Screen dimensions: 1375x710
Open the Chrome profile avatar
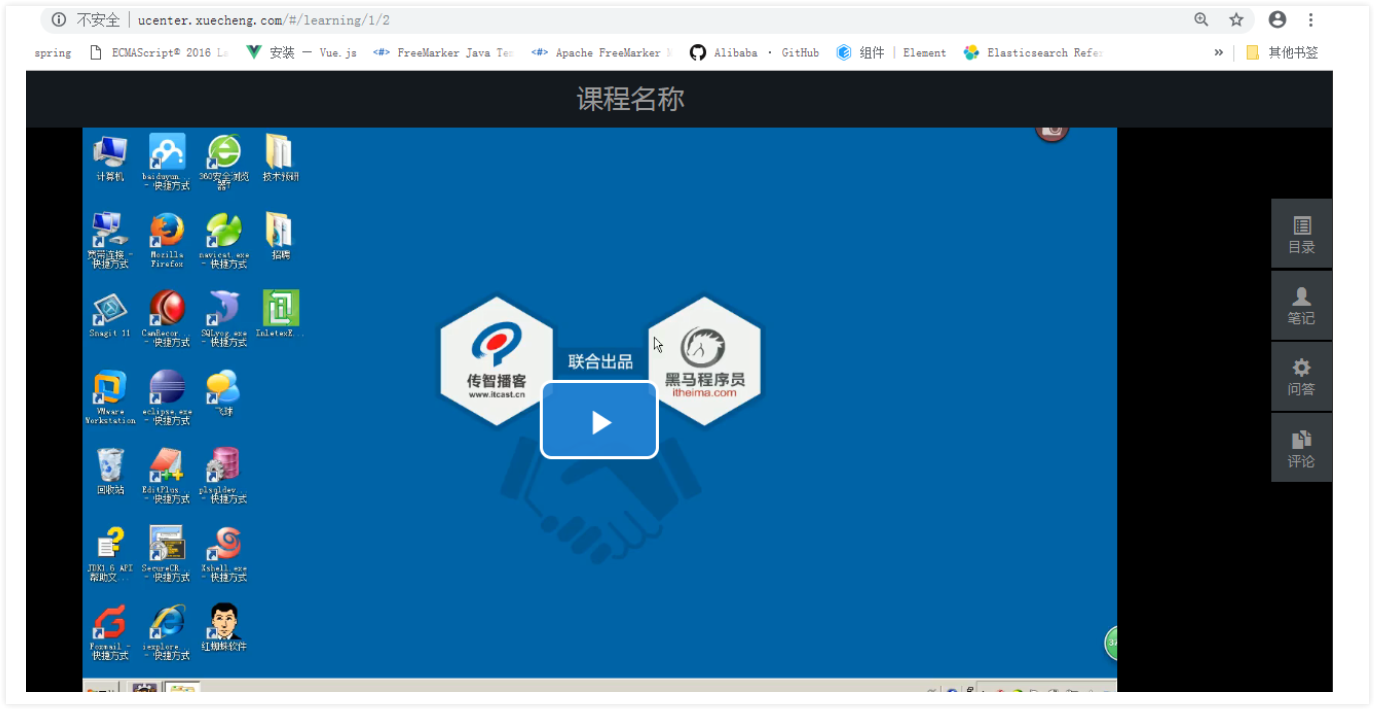(x=1277, y=20)
